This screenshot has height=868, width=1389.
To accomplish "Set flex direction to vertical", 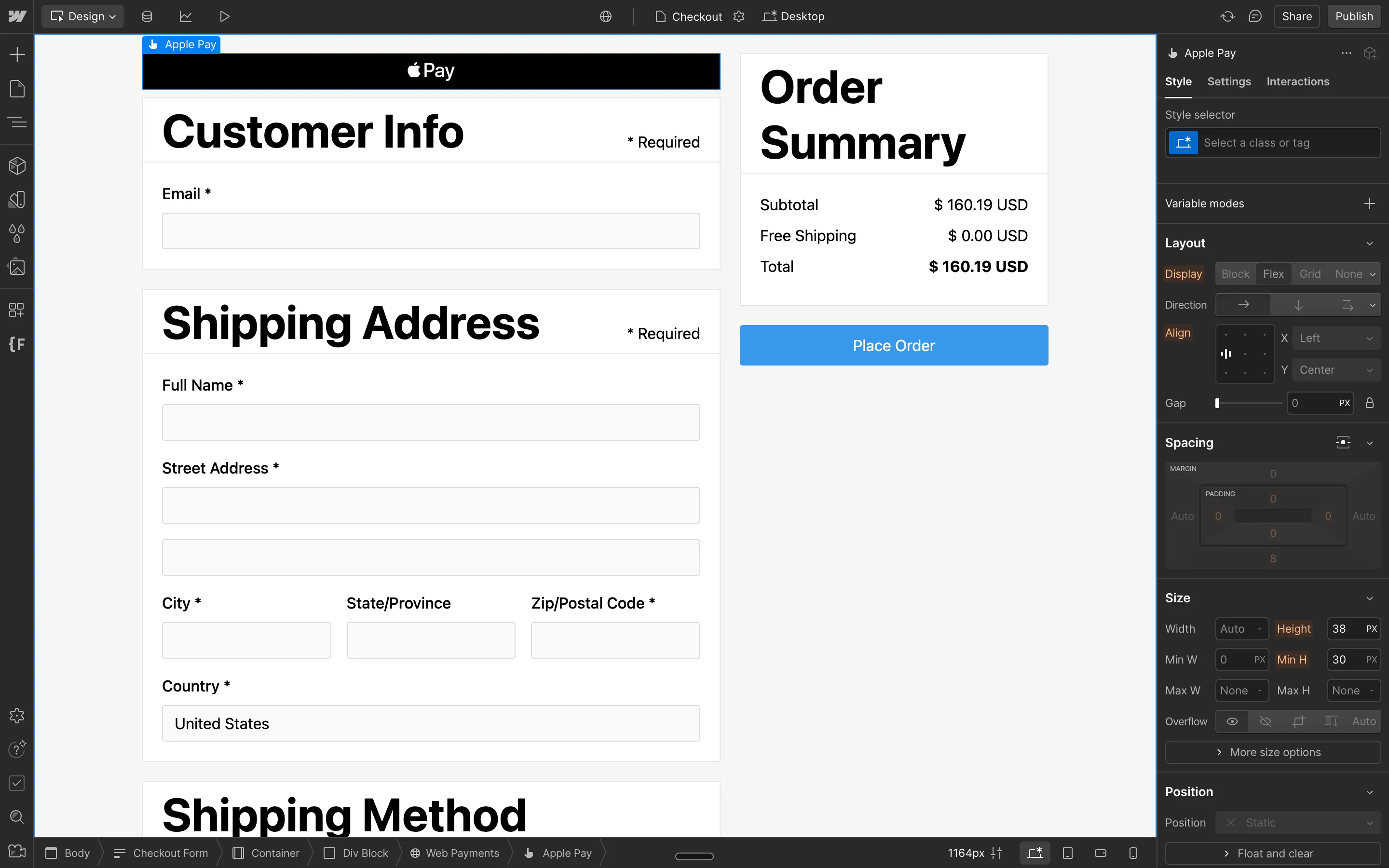I will click(1298, 305).
